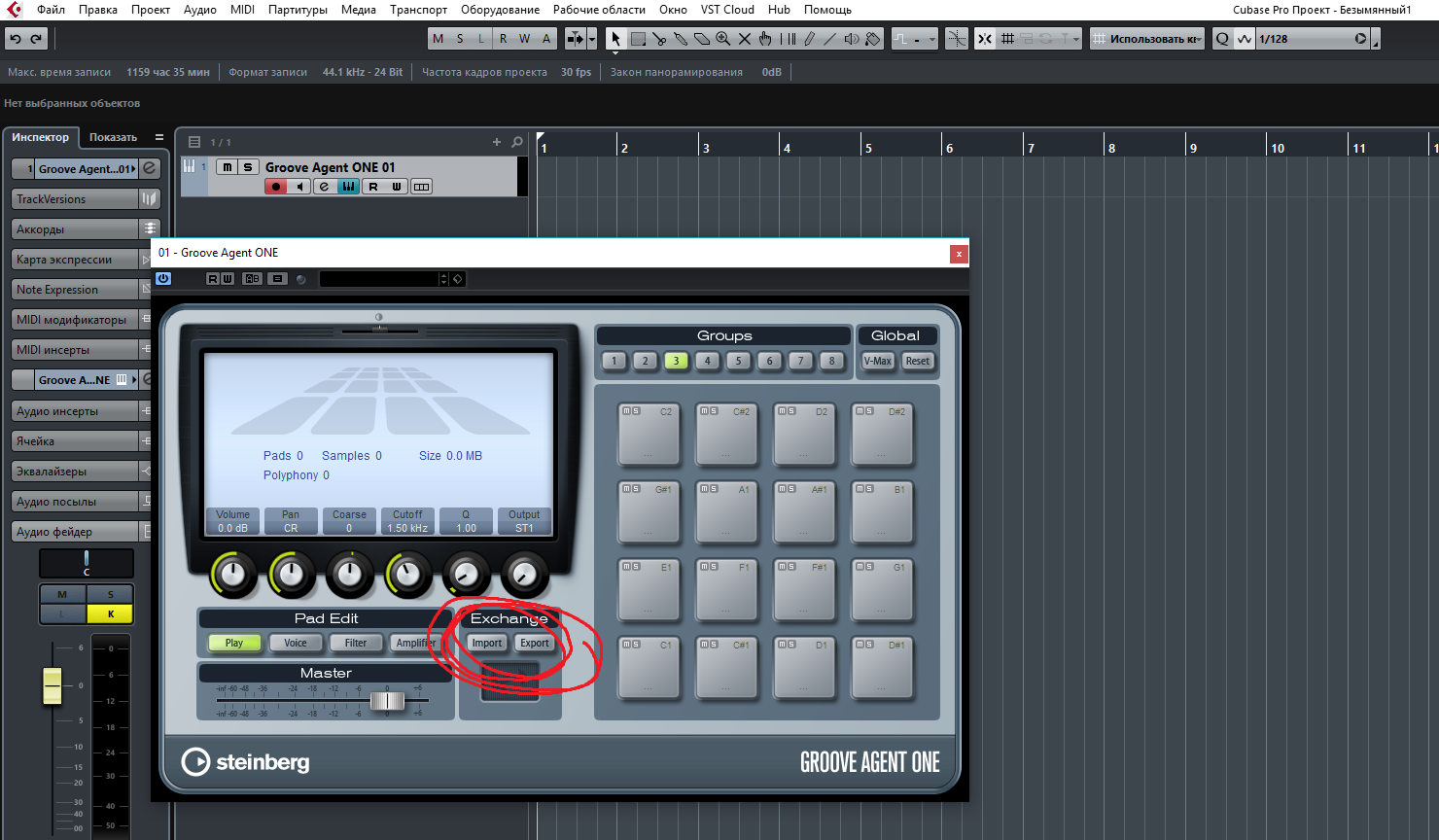Open the plugin preset name dropdown
The height and width of the screenshot is (840, 1439).
point(384,279)
